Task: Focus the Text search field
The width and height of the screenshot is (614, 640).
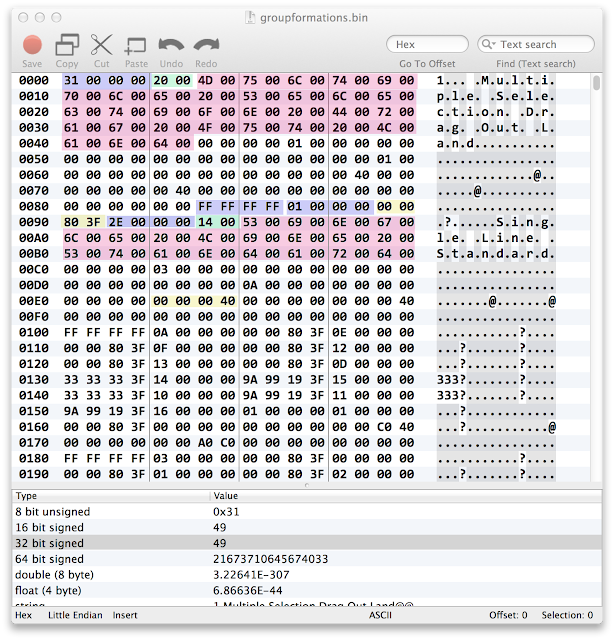Action: click(536, 44)
